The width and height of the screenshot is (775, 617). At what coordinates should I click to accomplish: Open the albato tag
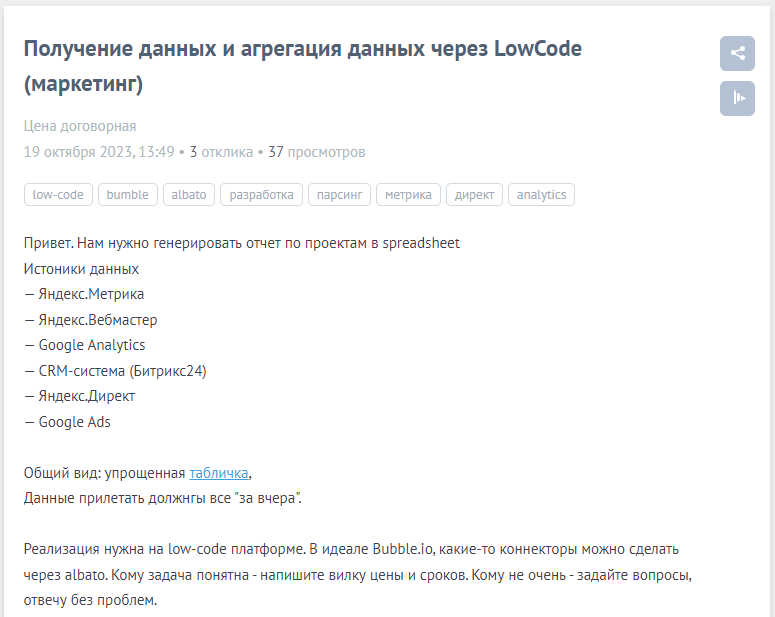point(189,194)
